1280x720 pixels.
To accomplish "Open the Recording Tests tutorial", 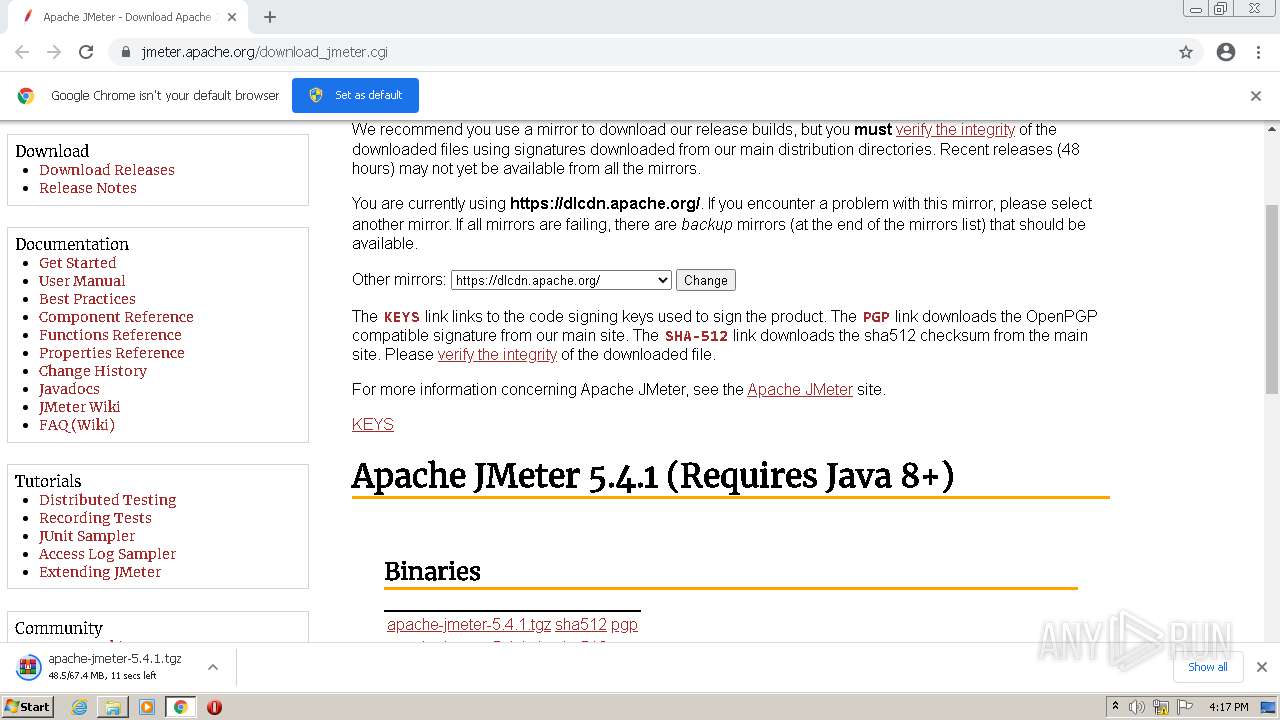I will point(95,518).
